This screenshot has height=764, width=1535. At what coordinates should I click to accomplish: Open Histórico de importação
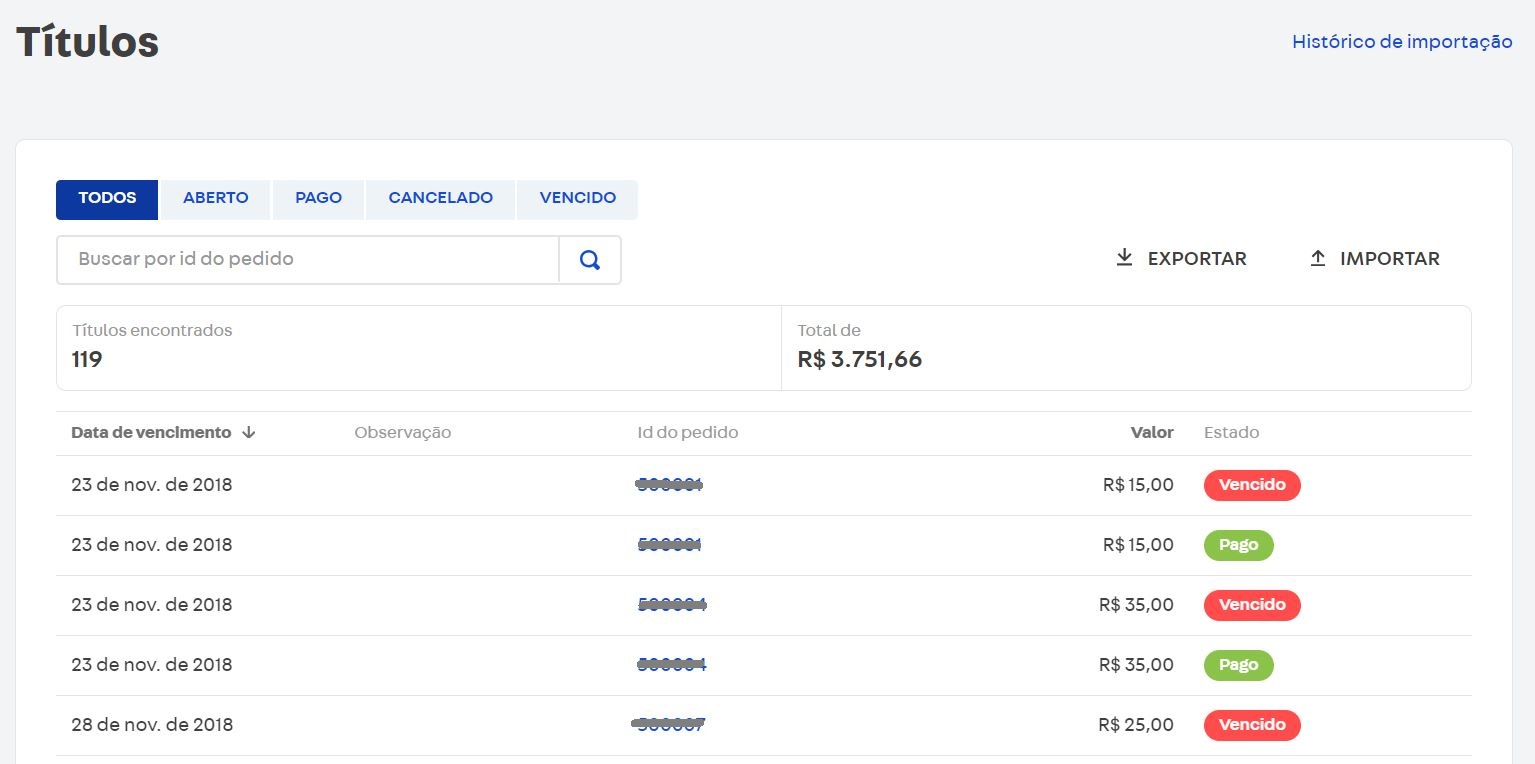pyautogui.click(x=1401, y=41)
